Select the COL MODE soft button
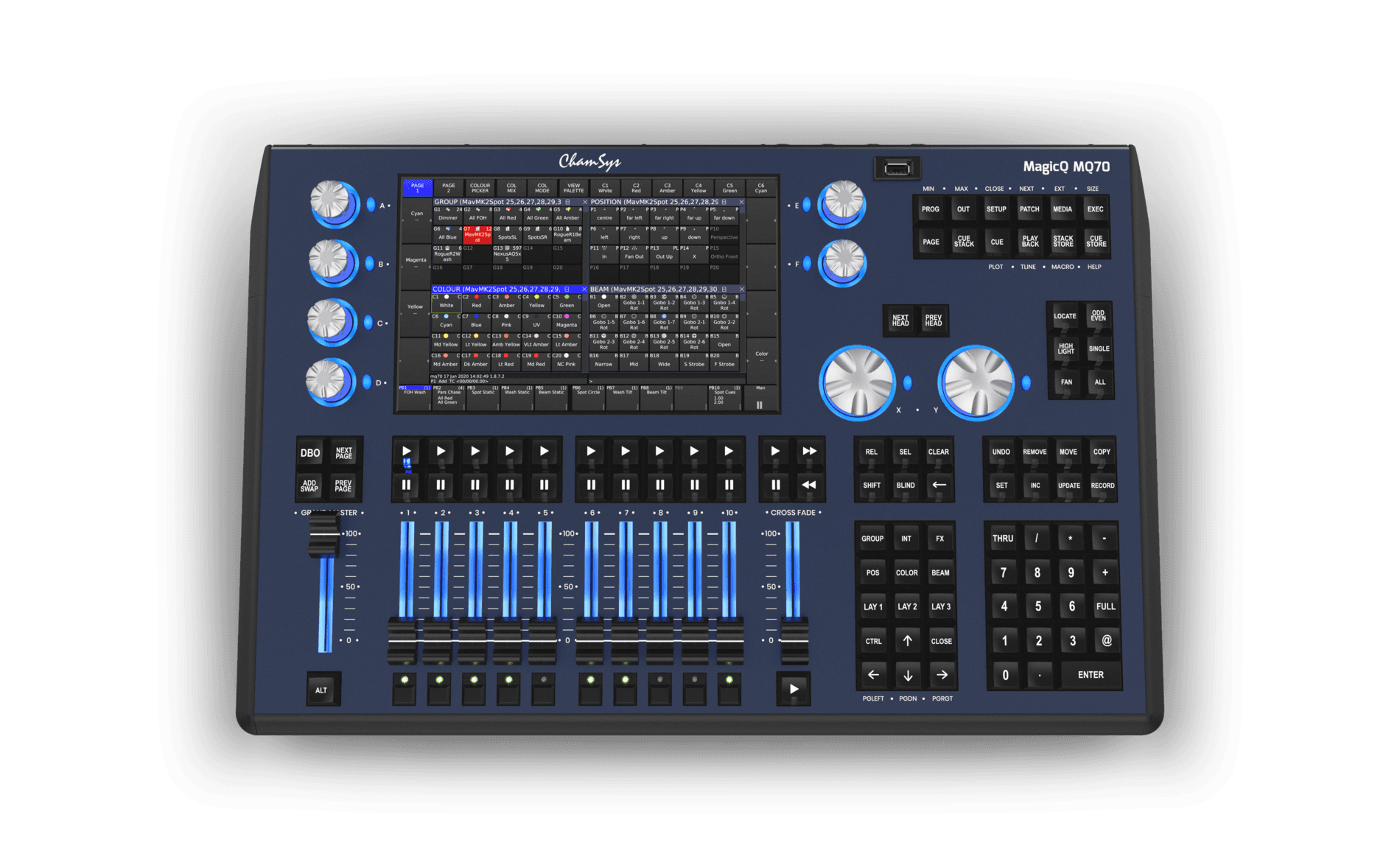The height and width of the screenshot is (865, 1400). (542, 188)
